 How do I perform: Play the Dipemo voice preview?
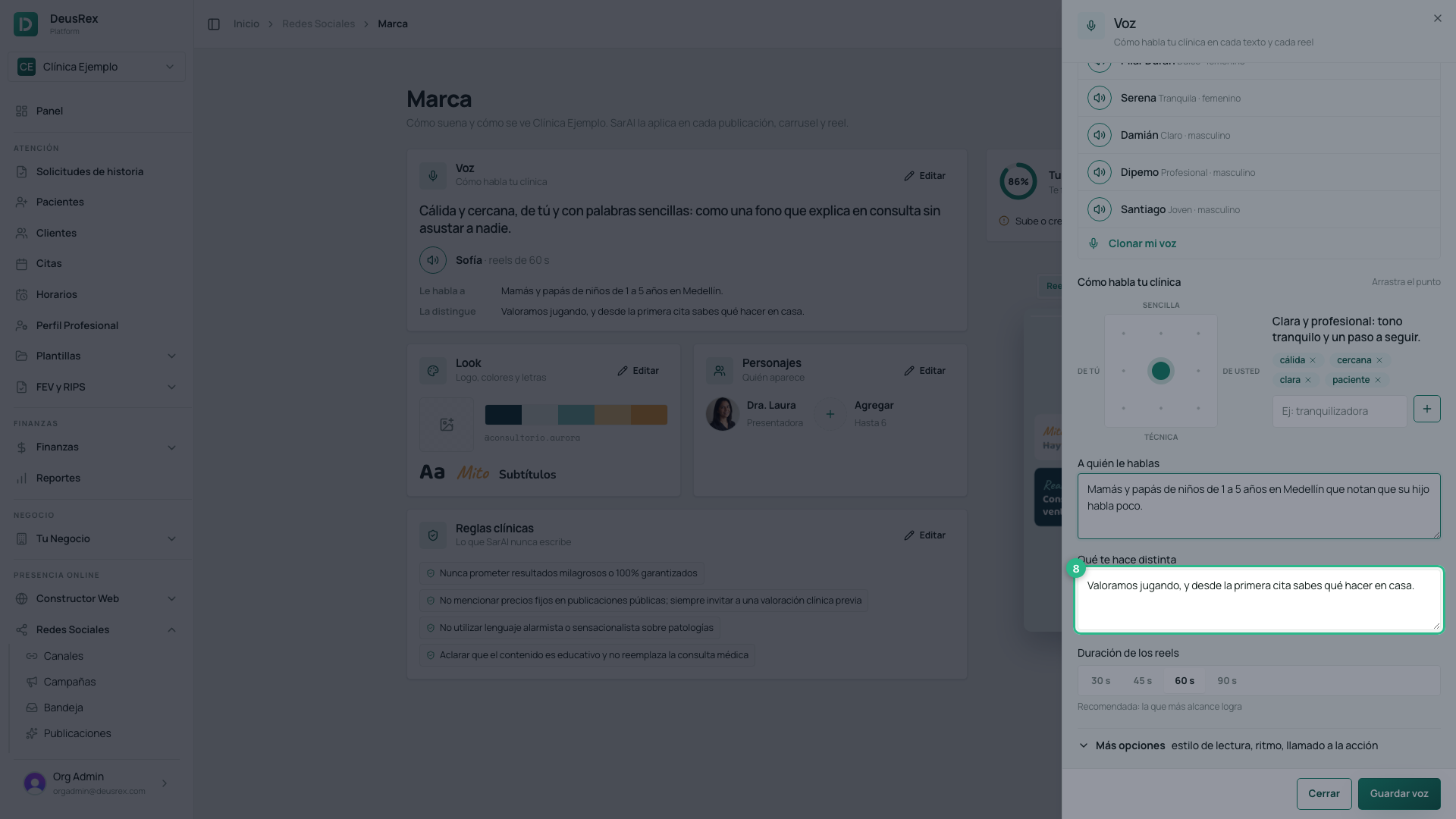(x=1099, y=172)
